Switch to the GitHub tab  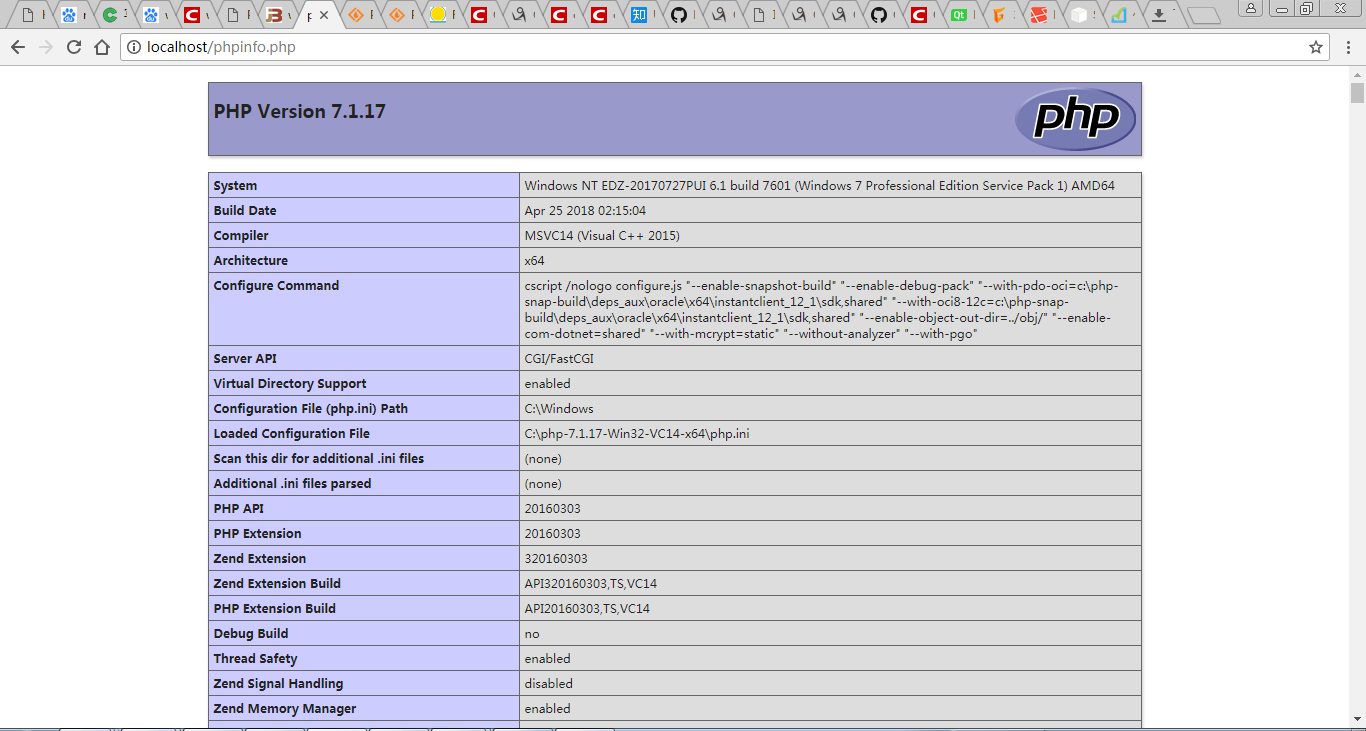click(677, 15)
